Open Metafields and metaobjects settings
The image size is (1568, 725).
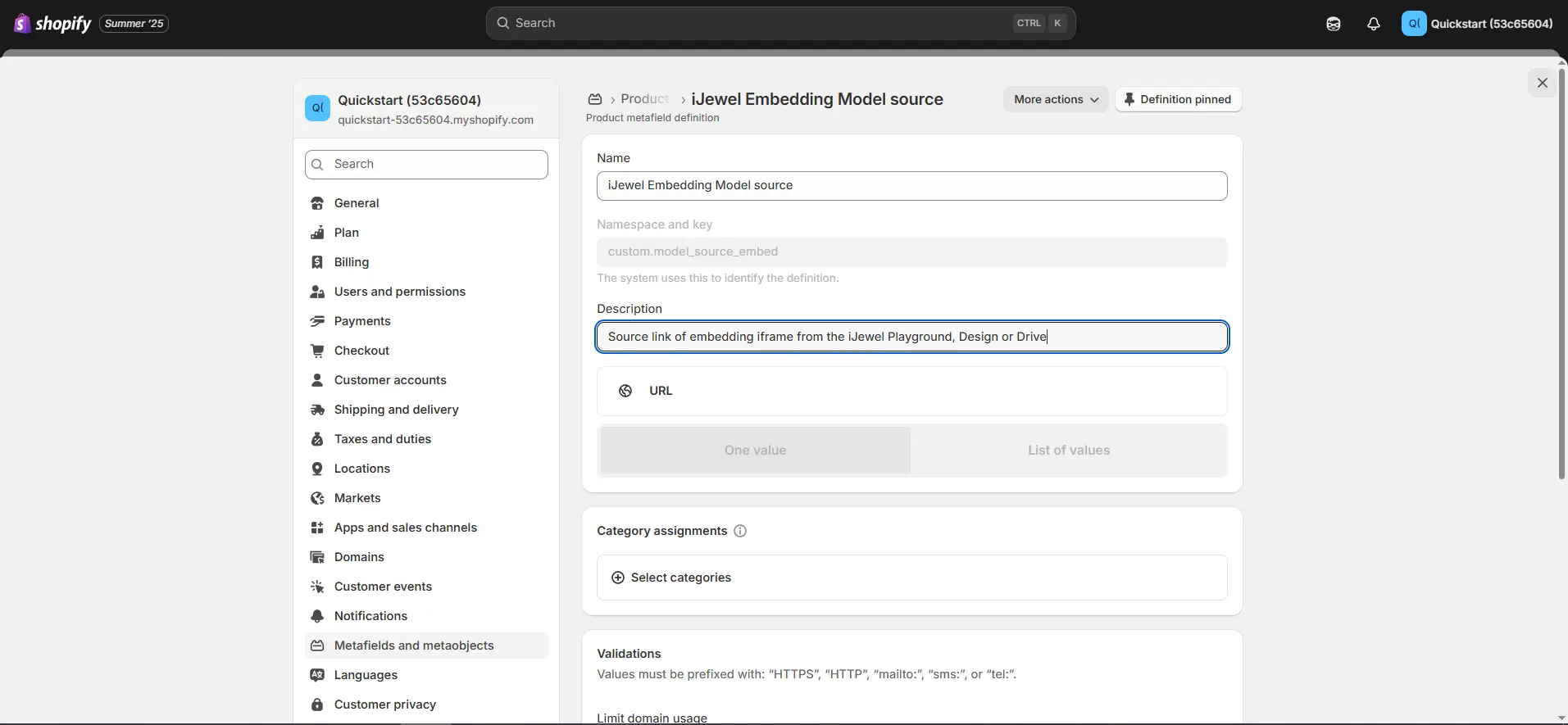point(426,646)
